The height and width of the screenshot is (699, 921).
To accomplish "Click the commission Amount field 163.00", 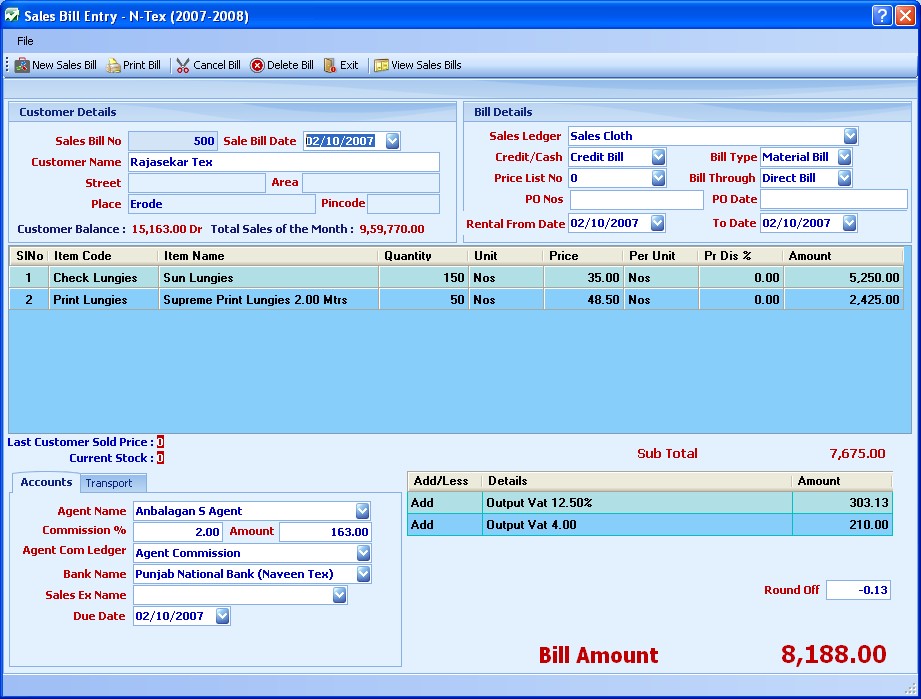I will tap(325, 532).
